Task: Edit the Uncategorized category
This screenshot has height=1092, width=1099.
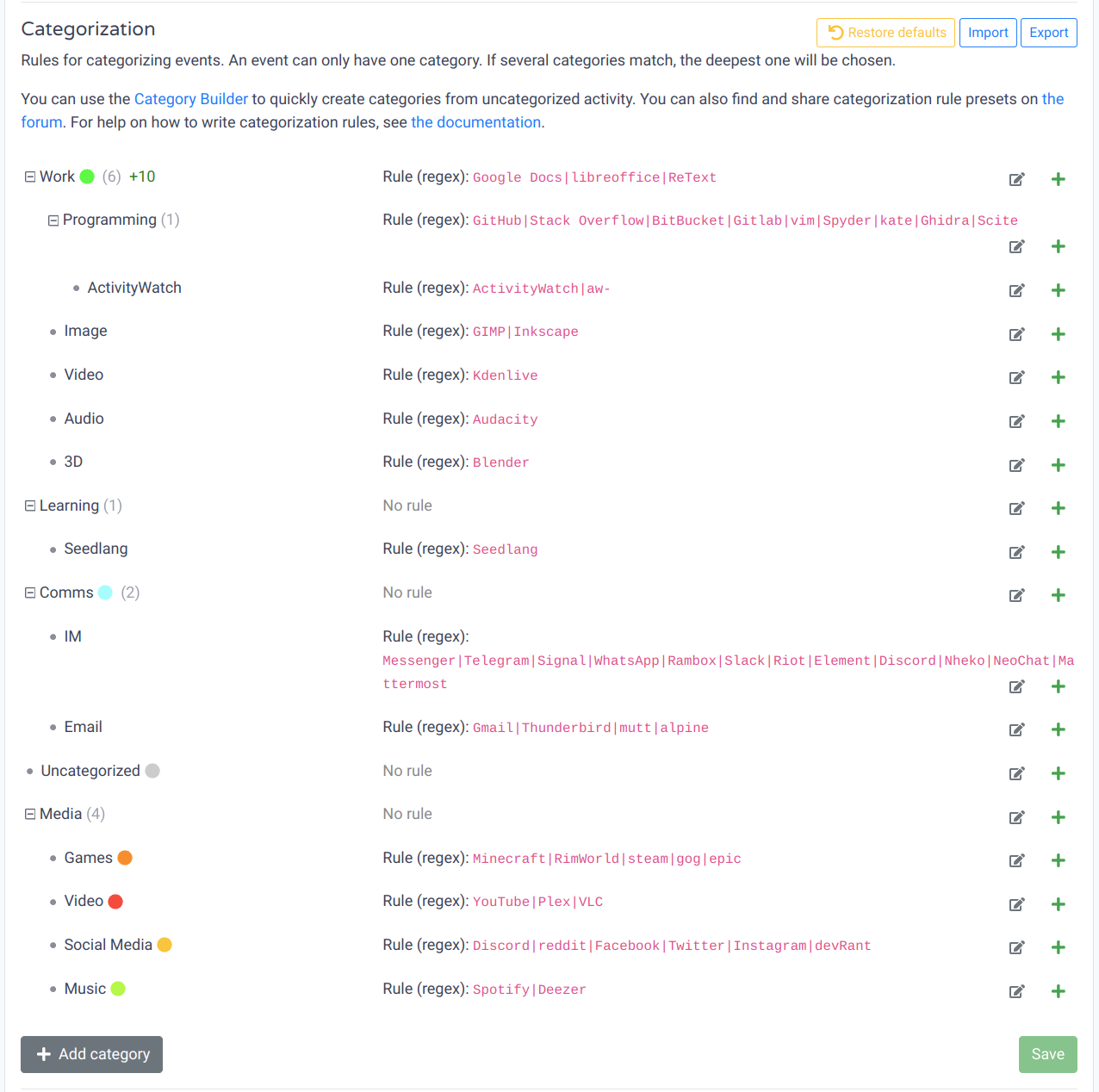Action: pos(1016,773)
